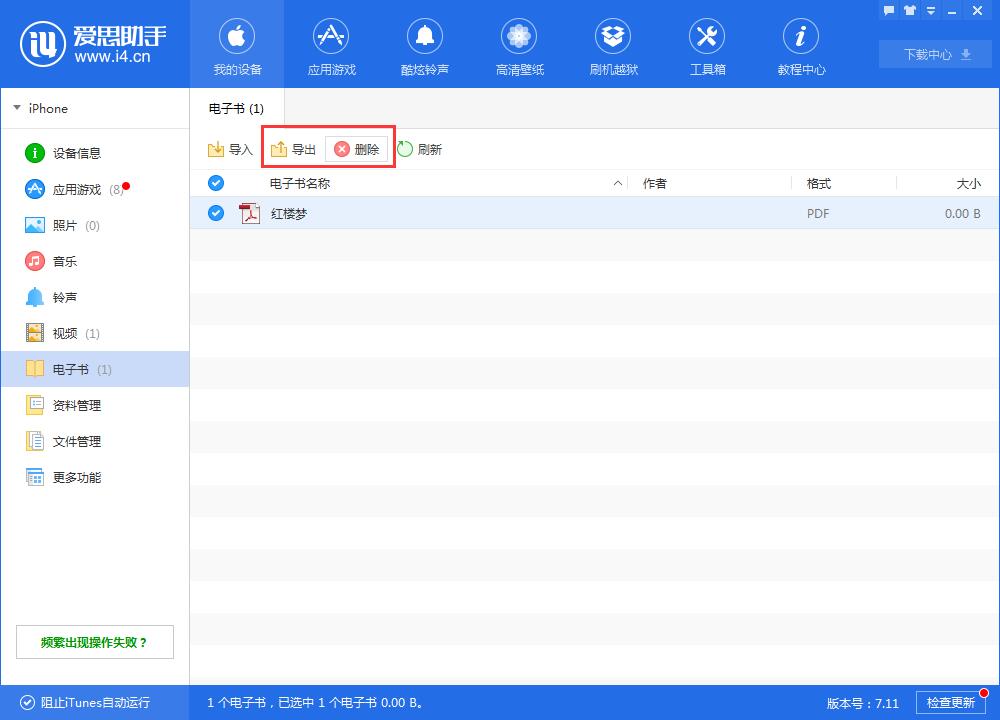Open the 酷炫铃声 ringtone section

pyautogui.click(x=425, y=44)
